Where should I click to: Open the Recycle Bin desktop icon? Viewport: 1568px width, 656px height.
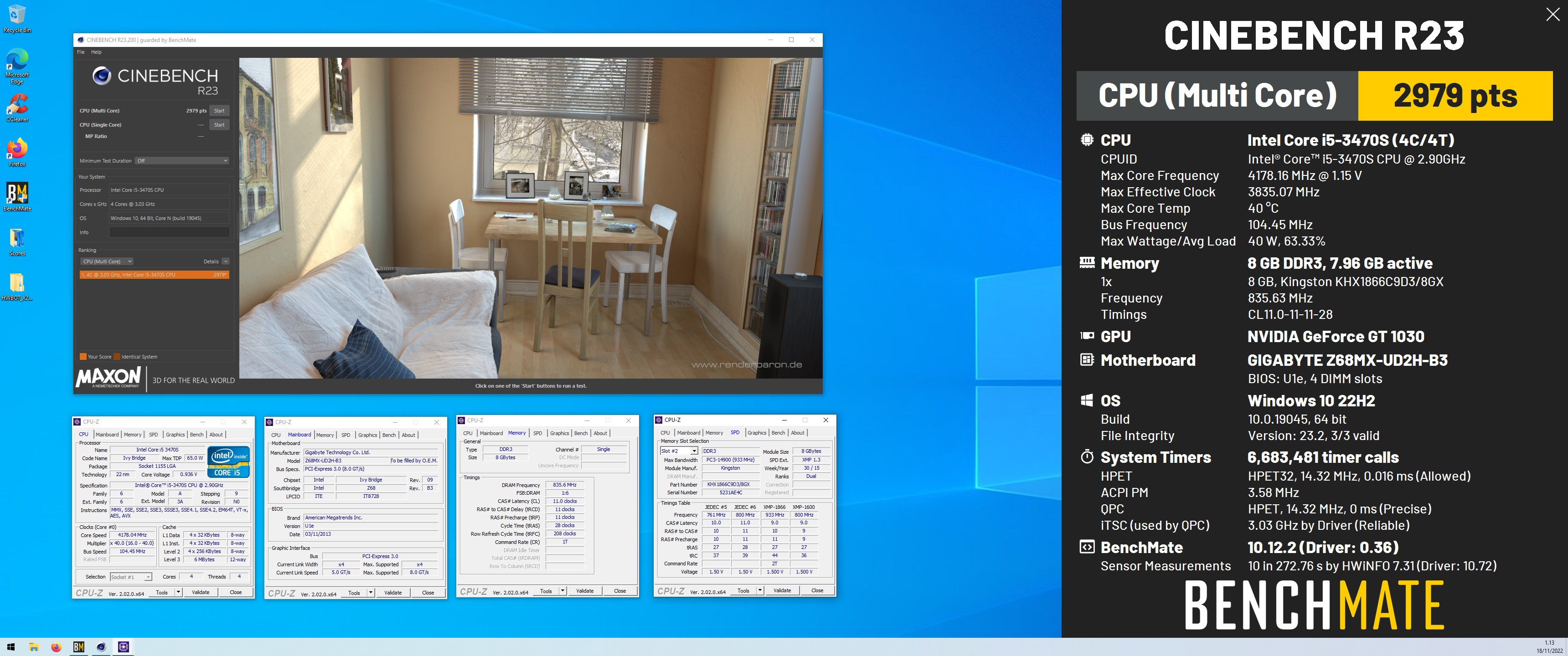(x=17, y=18)
